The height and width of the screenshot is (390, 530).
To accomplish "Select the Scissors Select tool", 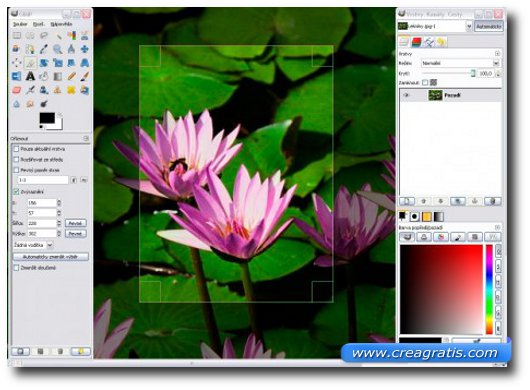I will [x=85, y=35].
